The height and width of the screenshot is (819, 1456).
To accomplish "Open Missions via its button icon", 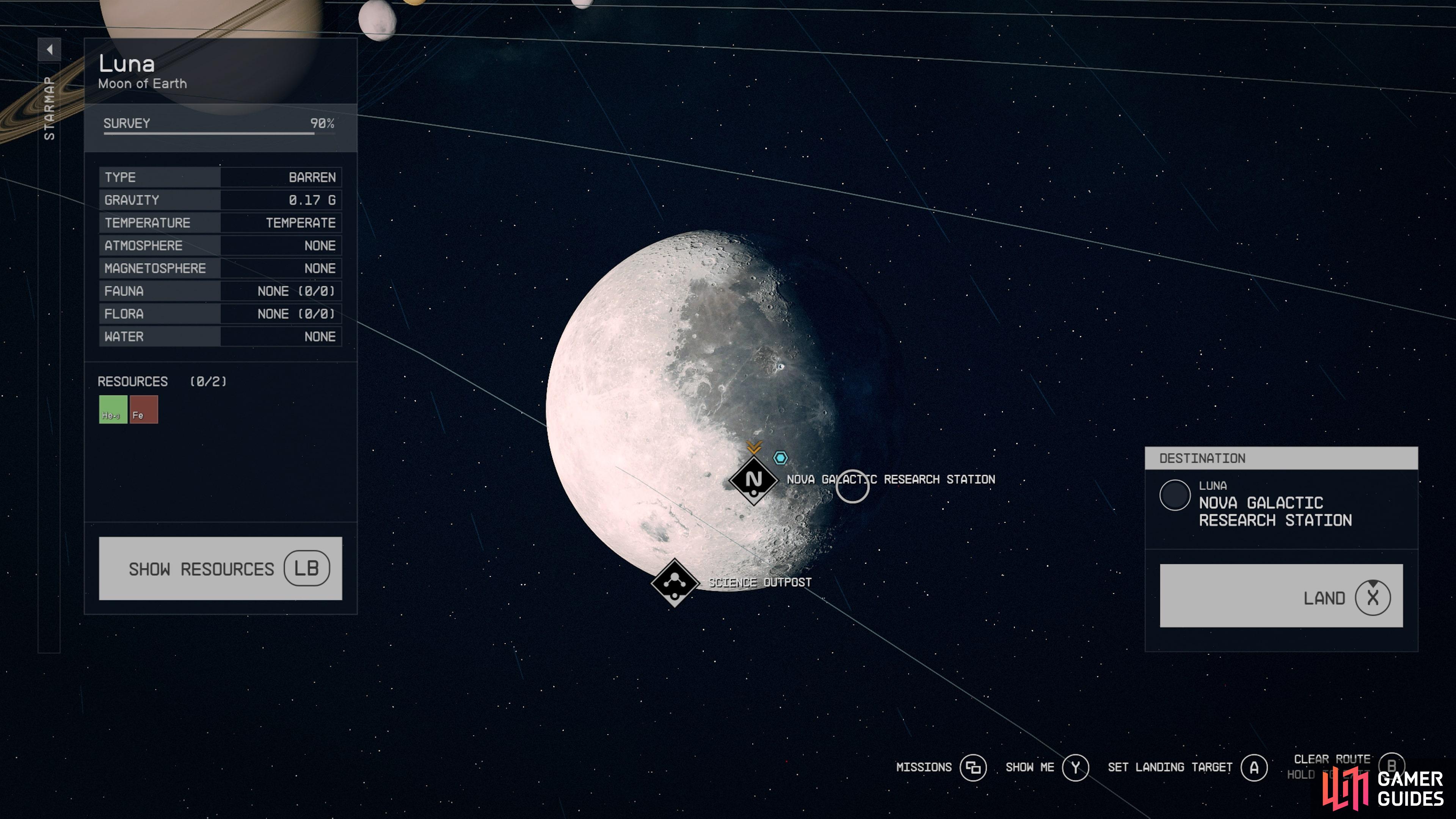I will coord(973,767).
